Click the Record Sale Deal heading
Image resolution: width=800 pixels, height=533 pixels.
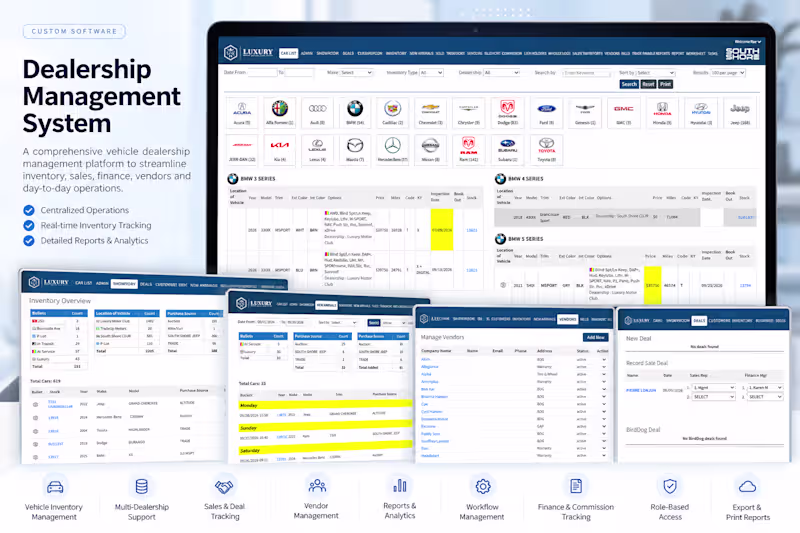click(x=647, y=363)
